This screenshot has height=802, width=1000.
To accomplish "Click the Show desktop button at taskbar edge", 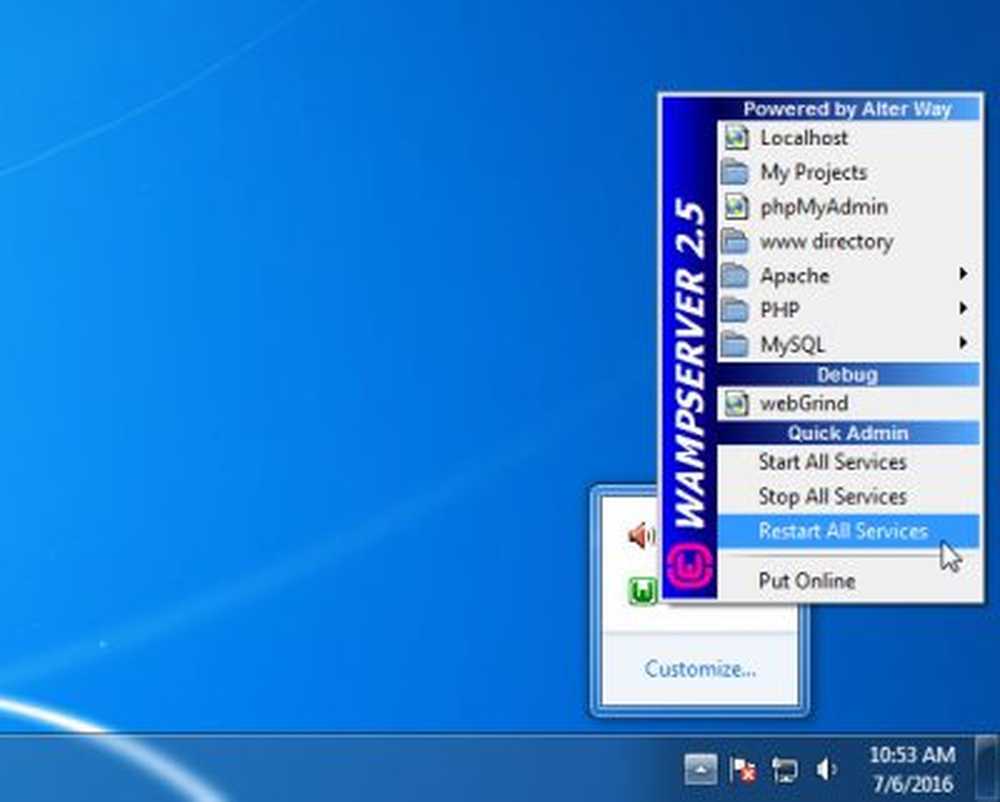I will (x=987, y=768).
